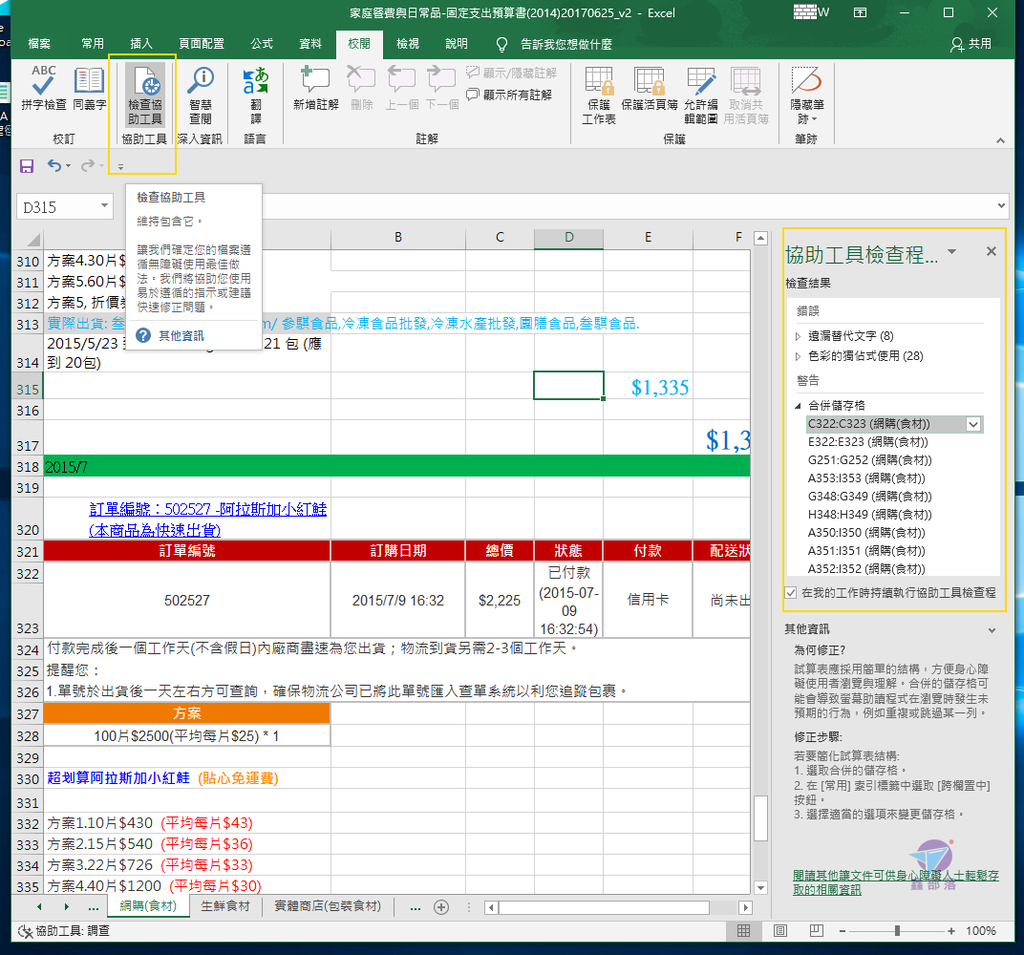Open the 隱藏筆跡 hide ink dropdown
The width and height of the screenshot is (1024, 955).
click(x=807, y=95)
